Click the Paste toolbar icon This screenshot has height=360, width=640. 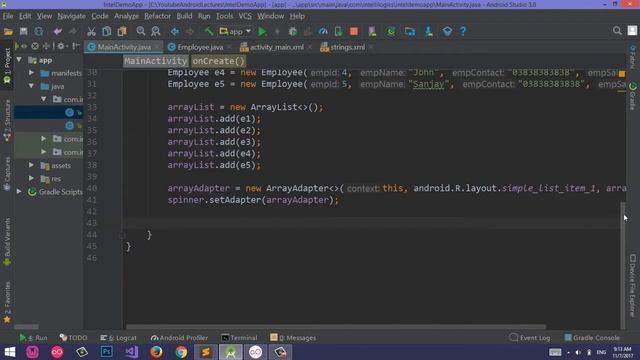point(122,31)
